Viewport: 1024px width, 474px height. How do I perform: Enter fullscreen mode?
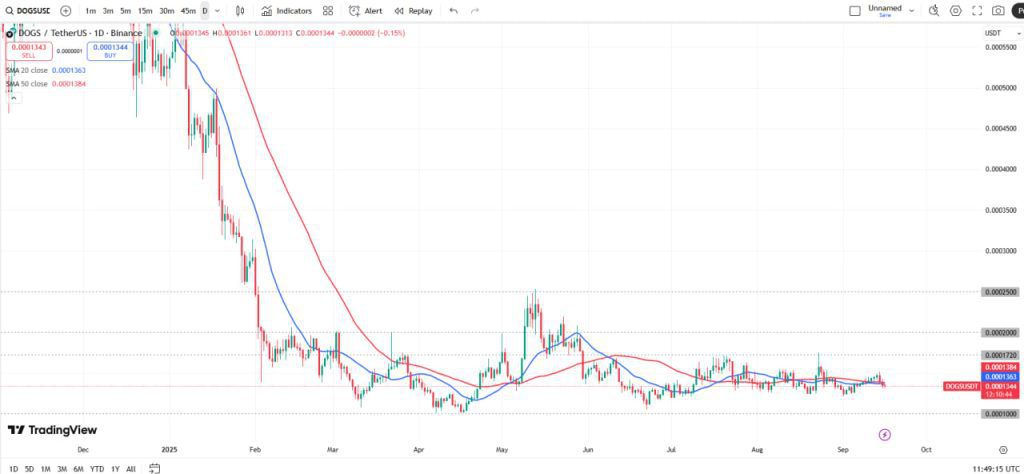[x=977, y=11]
